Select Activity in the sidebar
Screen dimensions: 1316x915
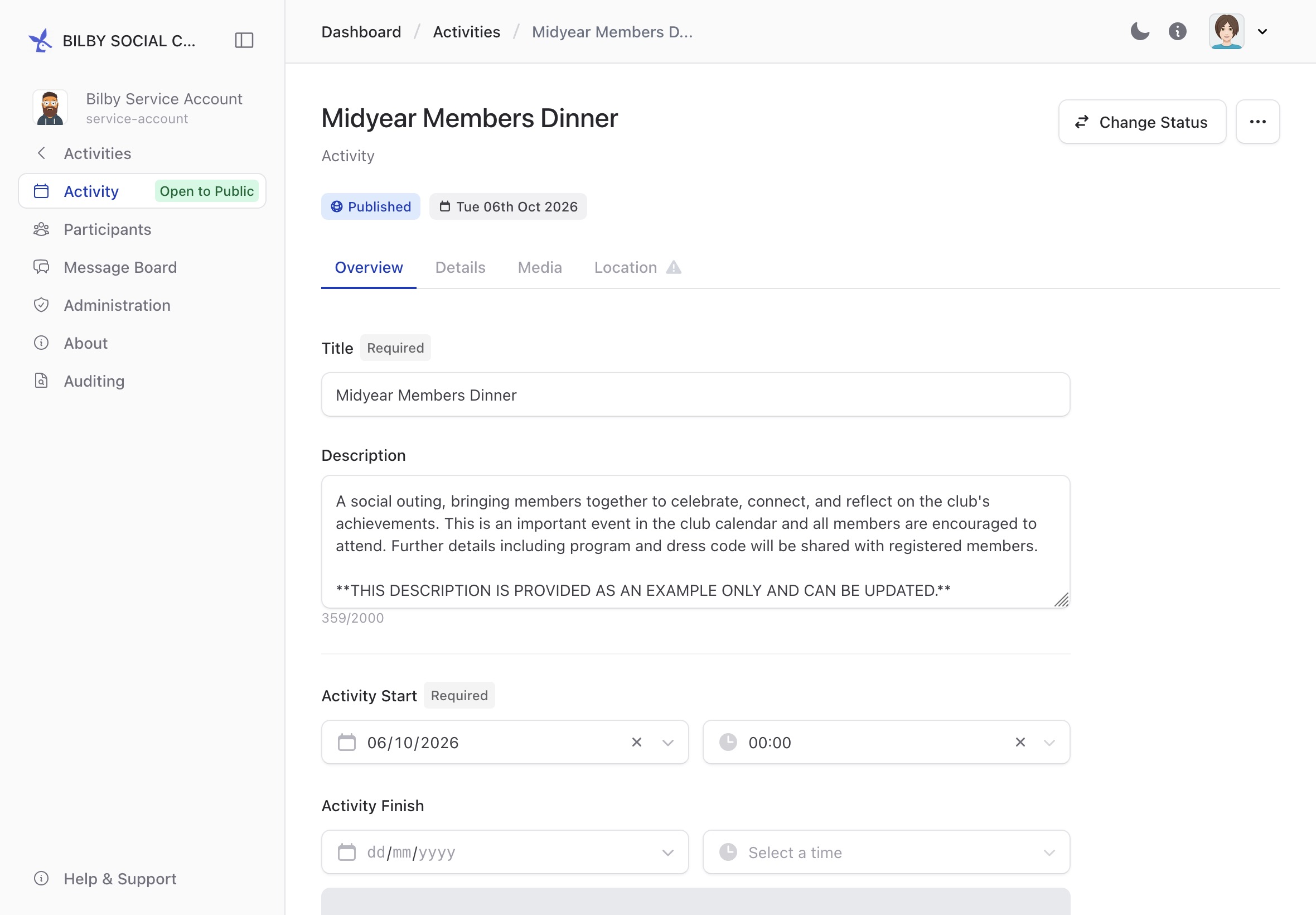[142, 191]
